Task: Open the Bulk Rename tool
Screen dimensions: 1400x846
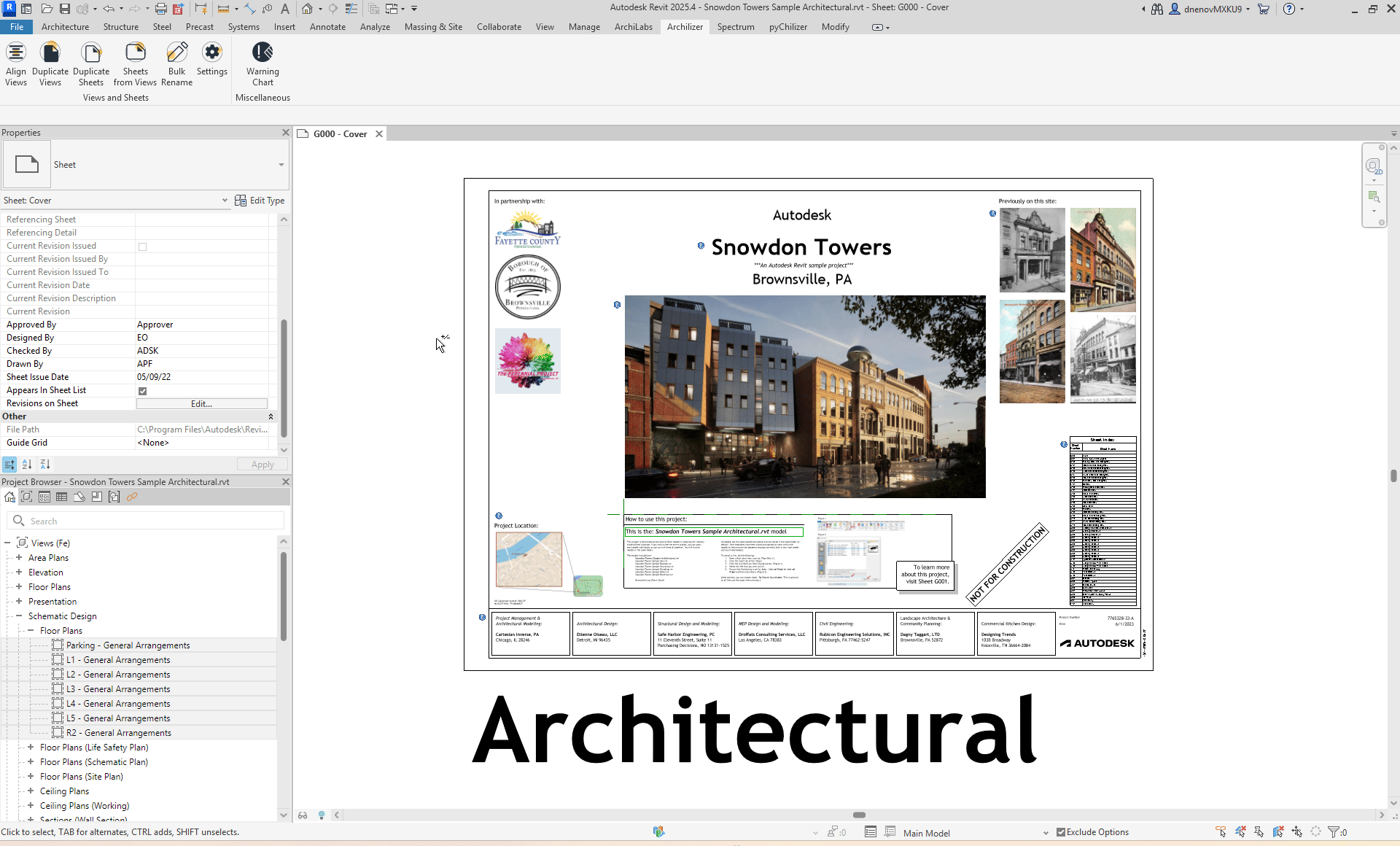Action: point(176,53)
